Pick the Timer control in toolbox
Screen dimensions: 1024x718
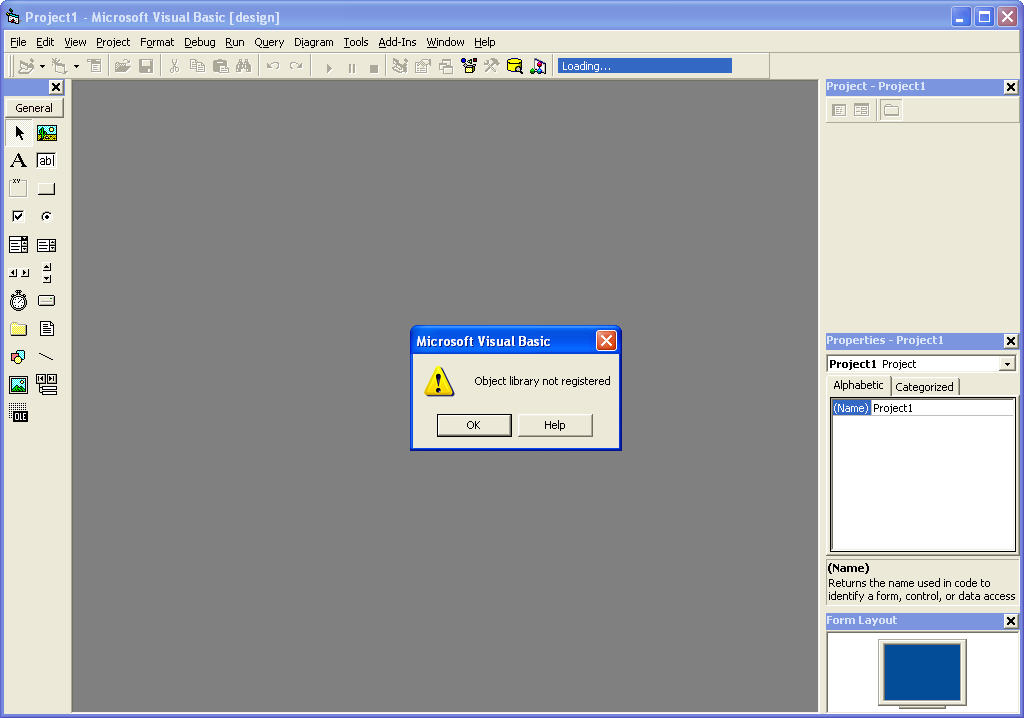tap(18, 301)
